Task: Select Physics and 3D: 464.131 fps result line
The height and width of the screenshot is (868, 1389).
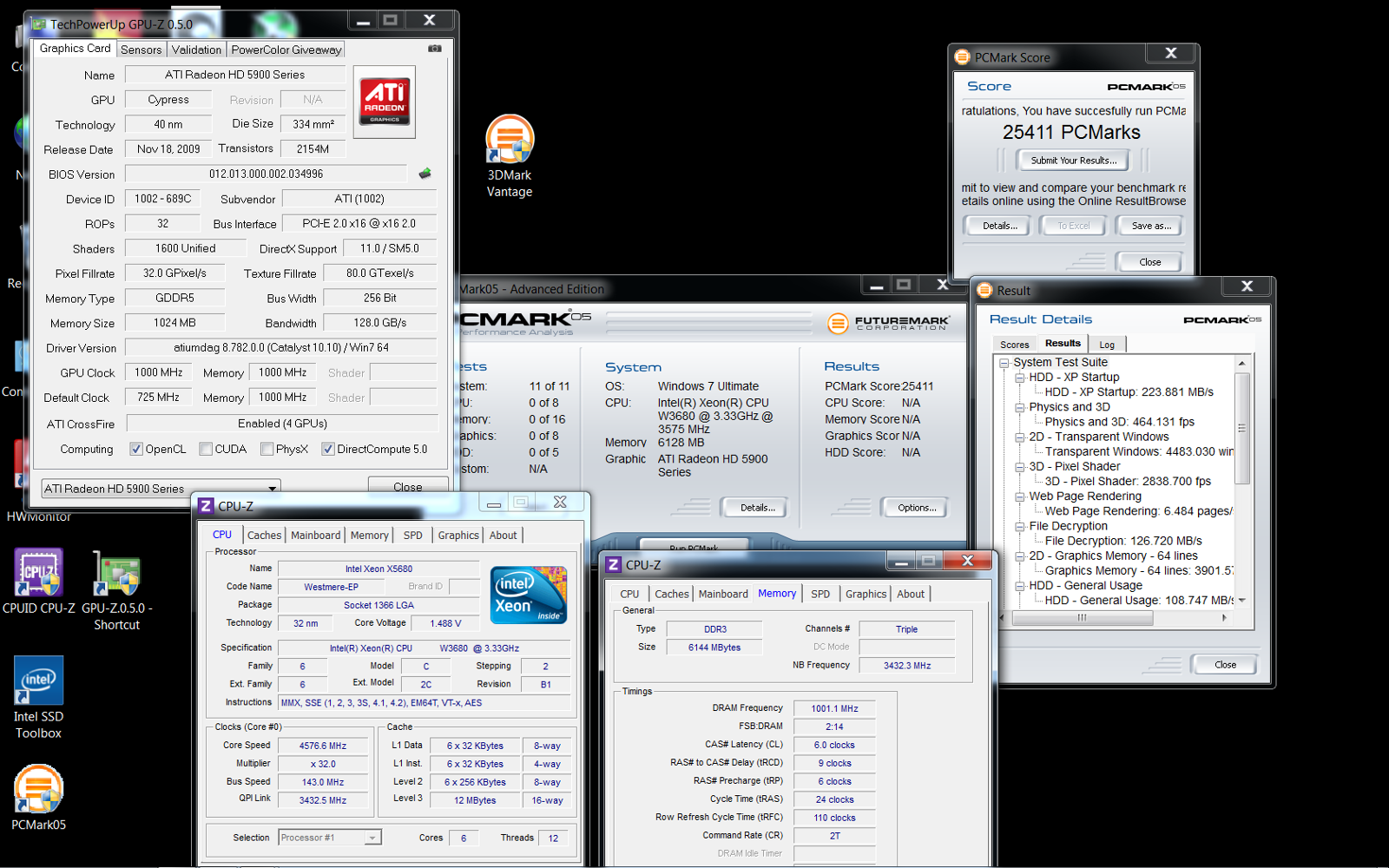Action: [x=1119, y=422]
